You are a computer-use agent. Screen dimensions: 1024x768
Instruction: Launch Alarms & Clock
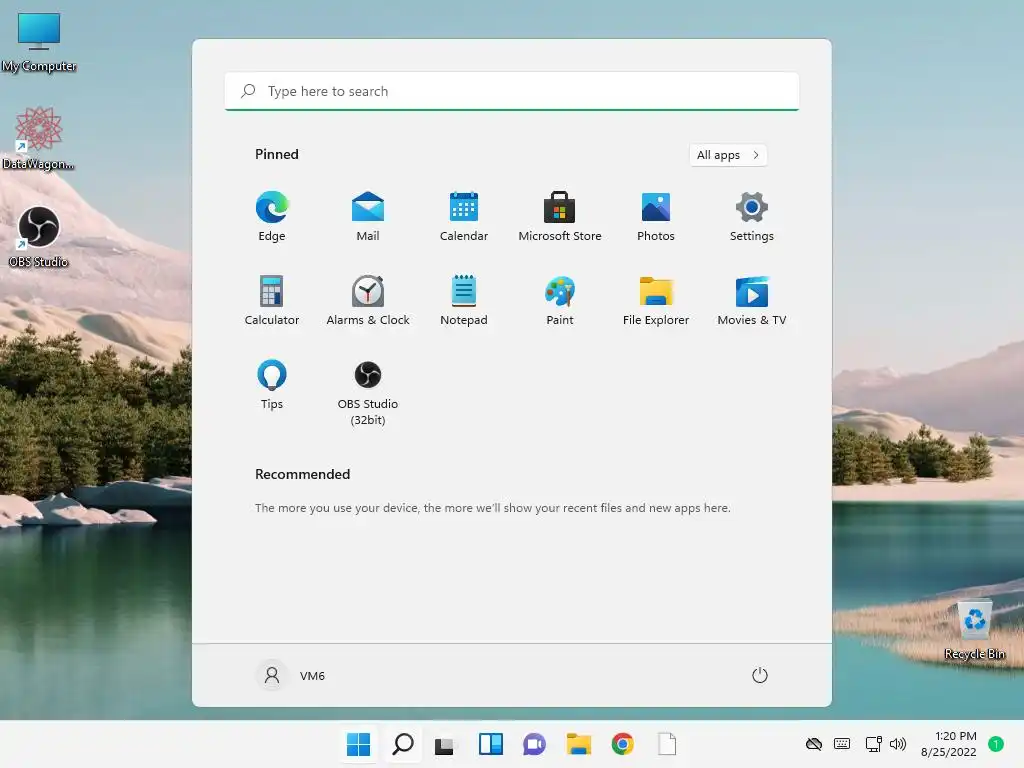pos(368,300)
